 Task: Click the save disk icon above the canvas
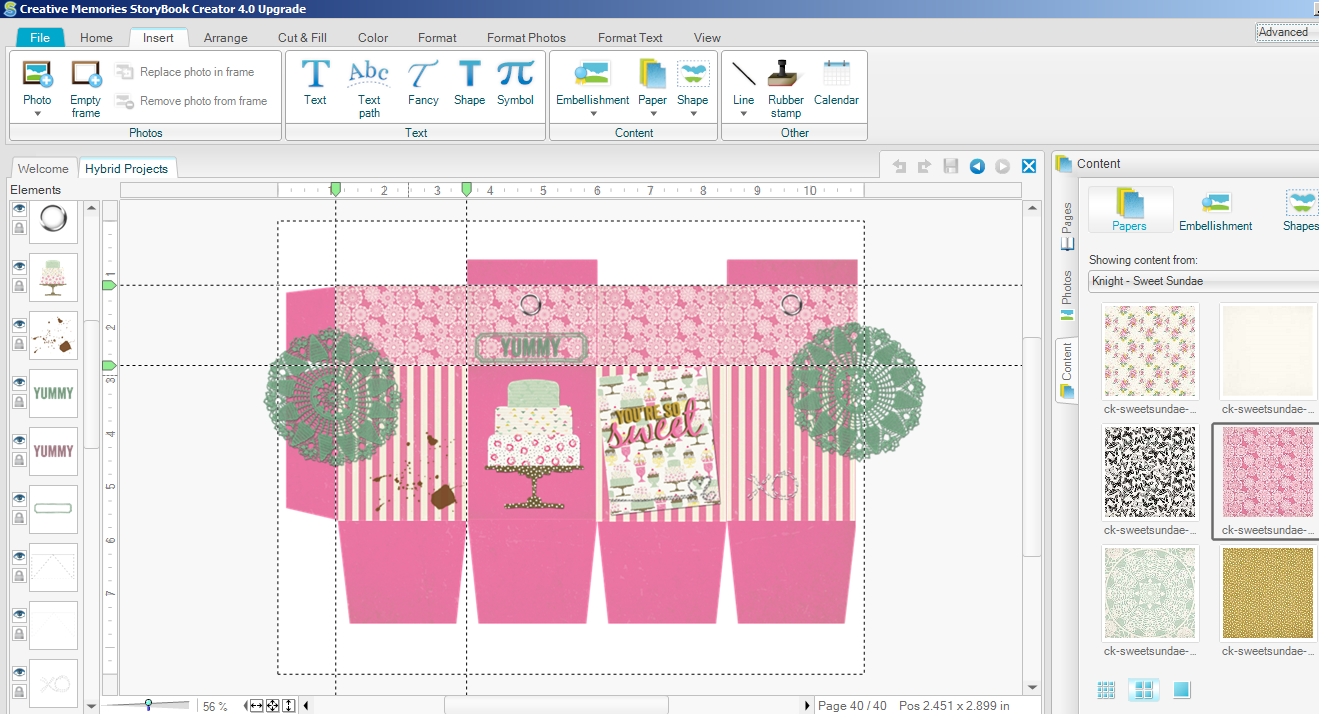951,167
